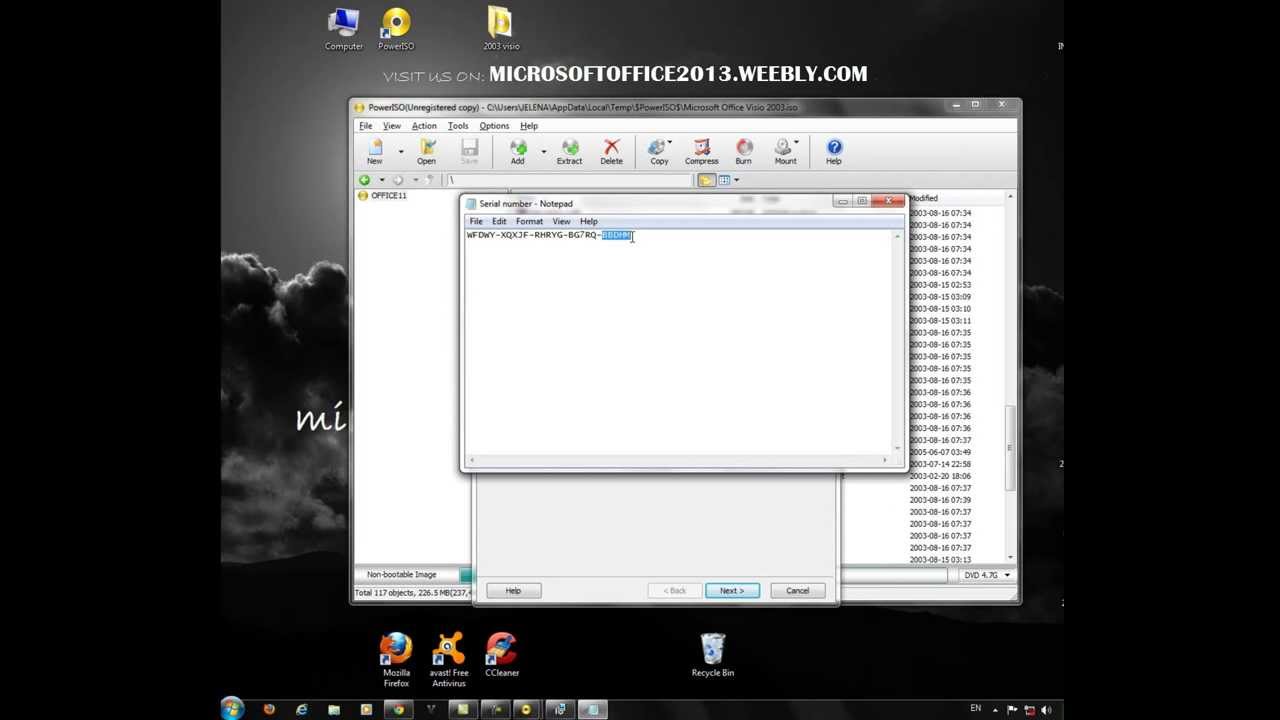Open the Mount button dropdown arrow
The height and width of the screenshot is (720, 1280).
[x=797, y=143]
